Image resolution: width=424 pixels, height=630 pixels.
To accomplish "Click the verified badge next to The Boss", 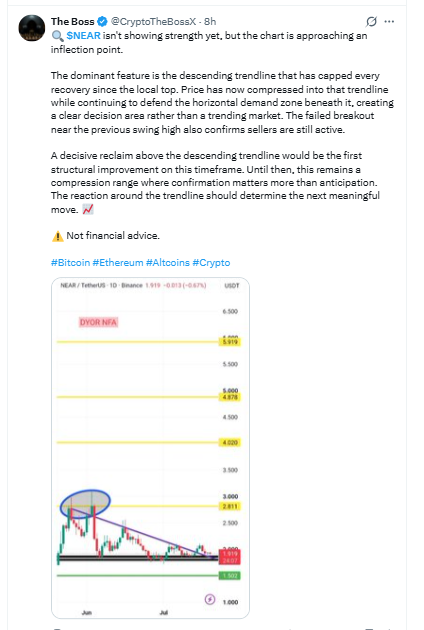I will (x=102, y=21).
